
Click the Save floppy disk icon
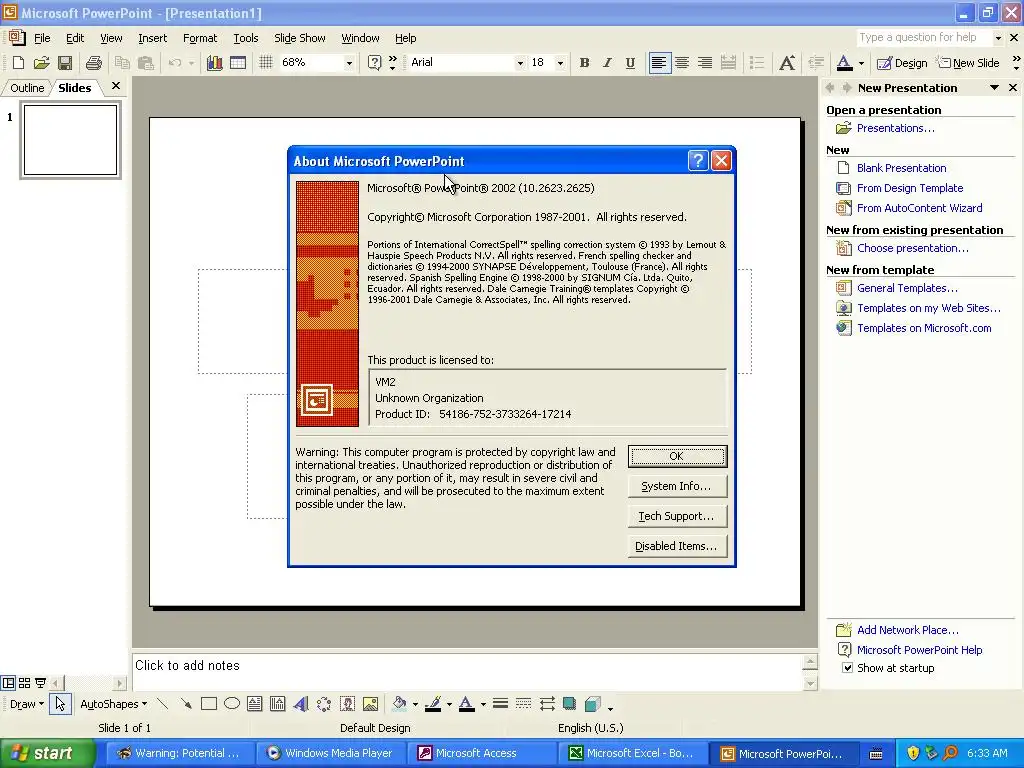tap(65, 63)
